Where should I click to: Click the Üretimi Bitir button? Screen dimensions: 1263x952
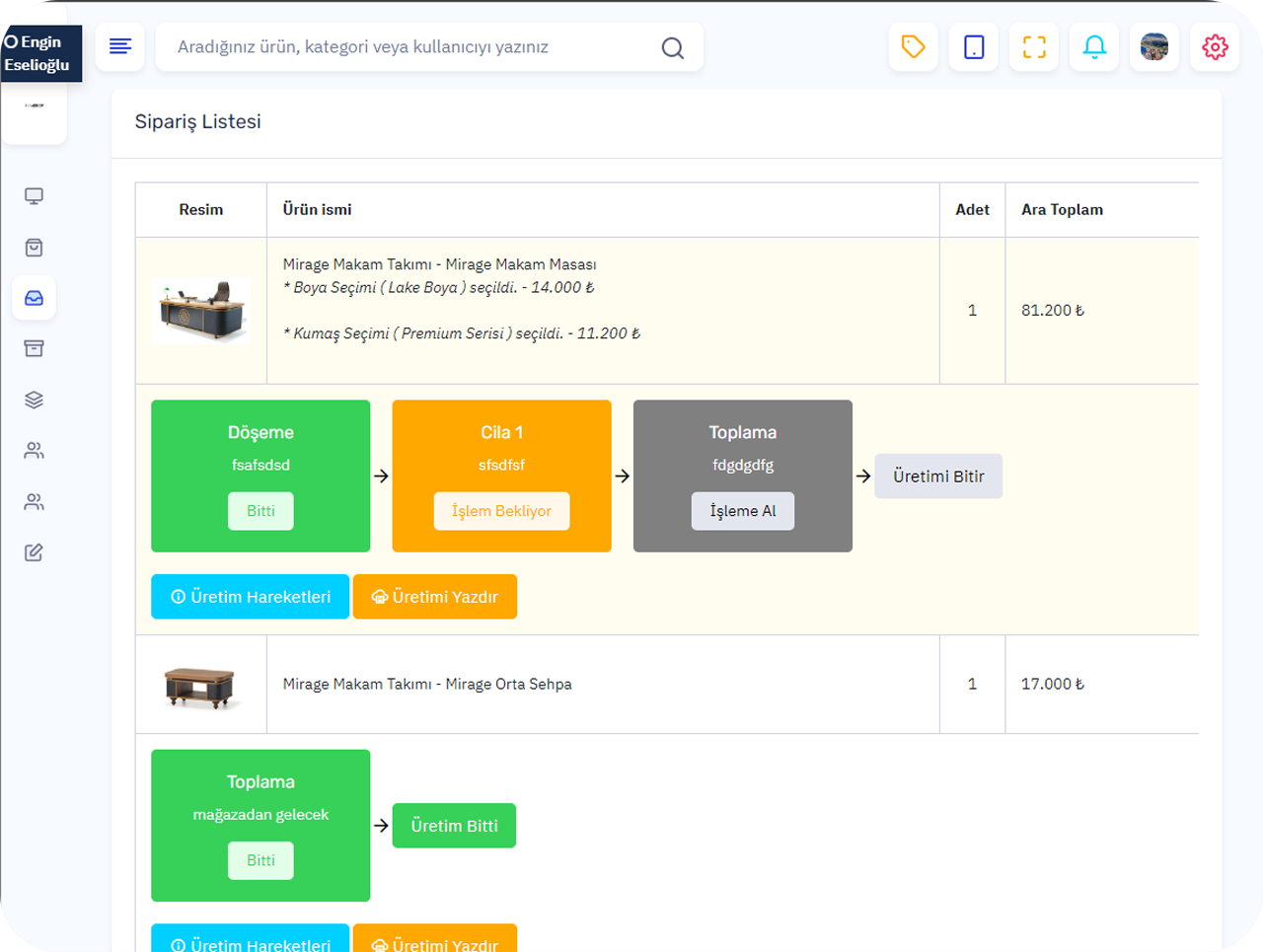click(938, 476)
